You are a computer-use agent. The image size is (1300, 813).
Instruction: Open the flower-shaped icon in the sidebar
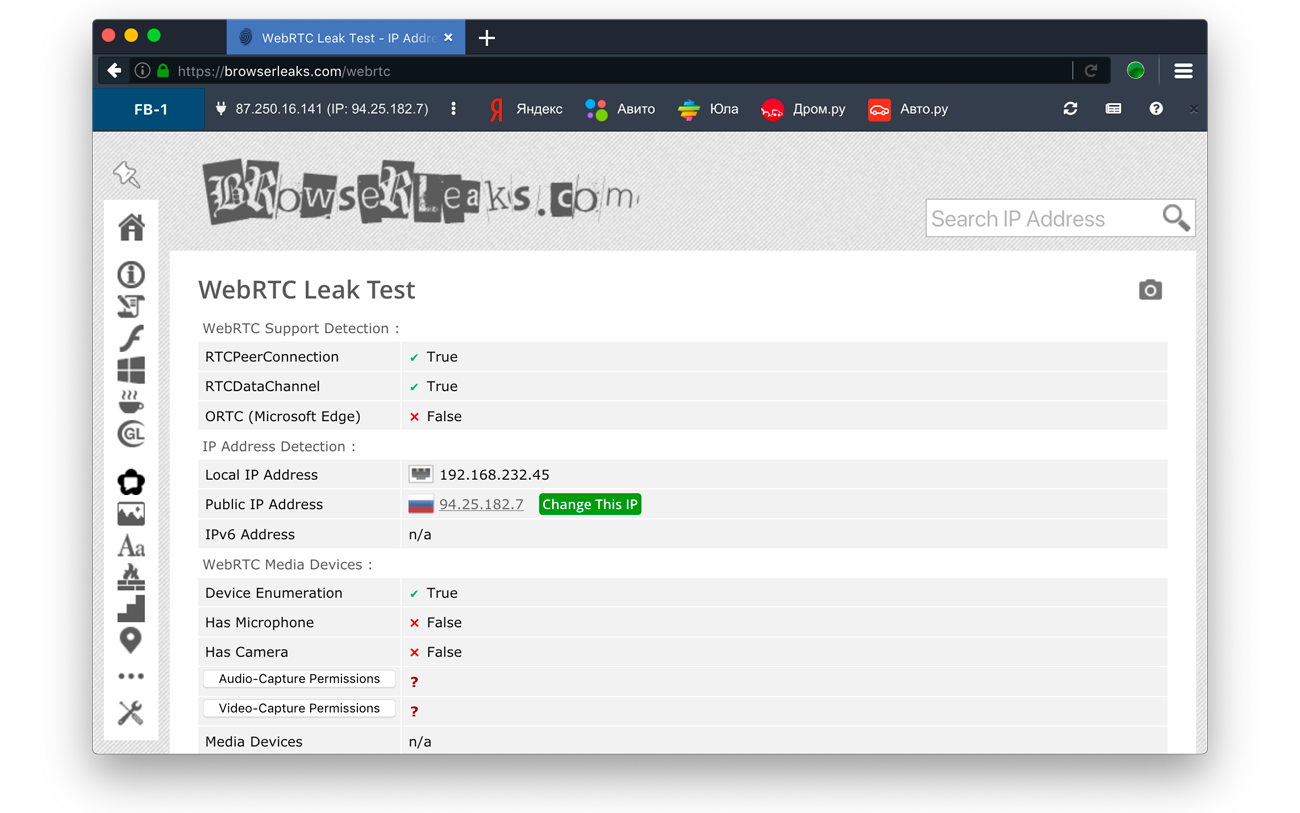click(x=131, y=482)
